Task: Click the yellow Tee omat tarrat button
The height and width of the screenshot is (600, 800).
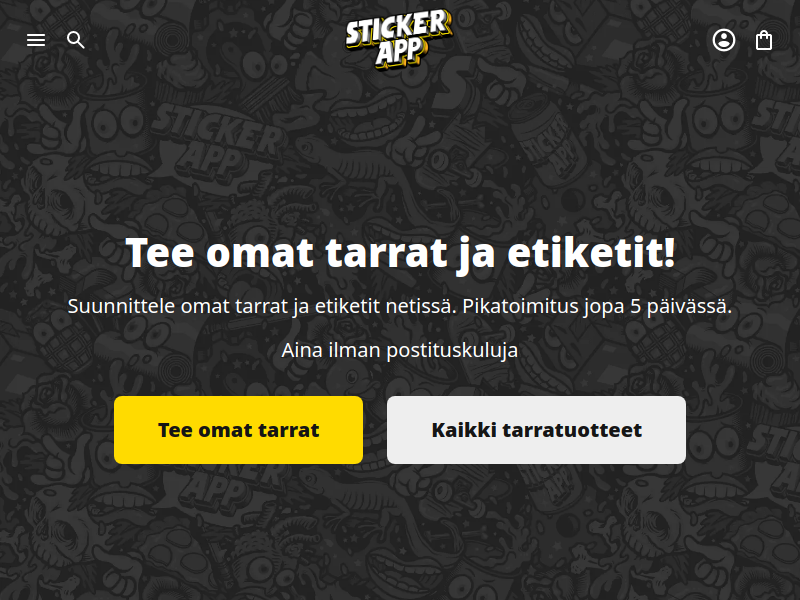Action: click(238, 430)
